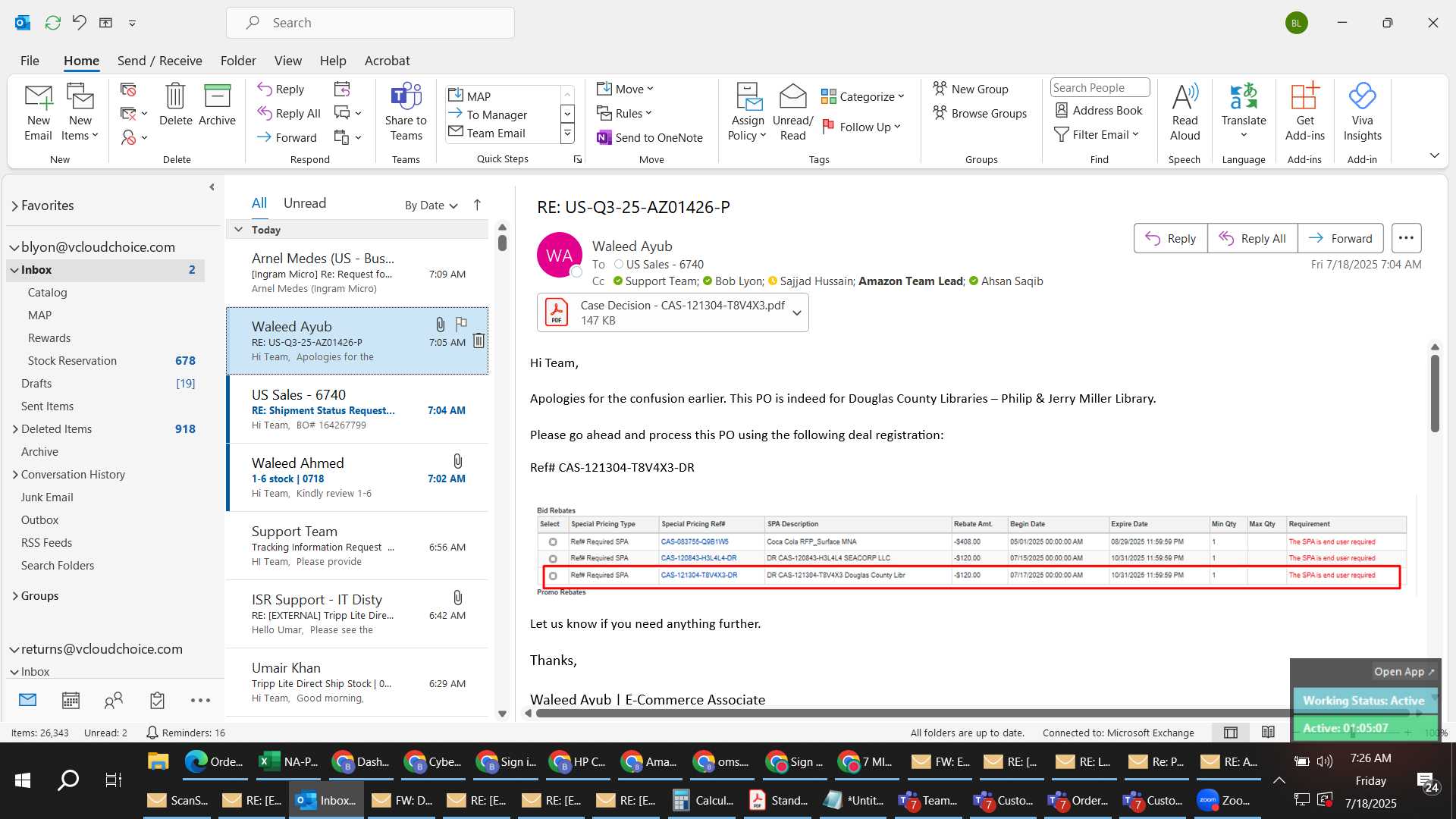The image size is (1456, 819).
Task: Click the Ignore conversation icon
Action: coord(128,89)
